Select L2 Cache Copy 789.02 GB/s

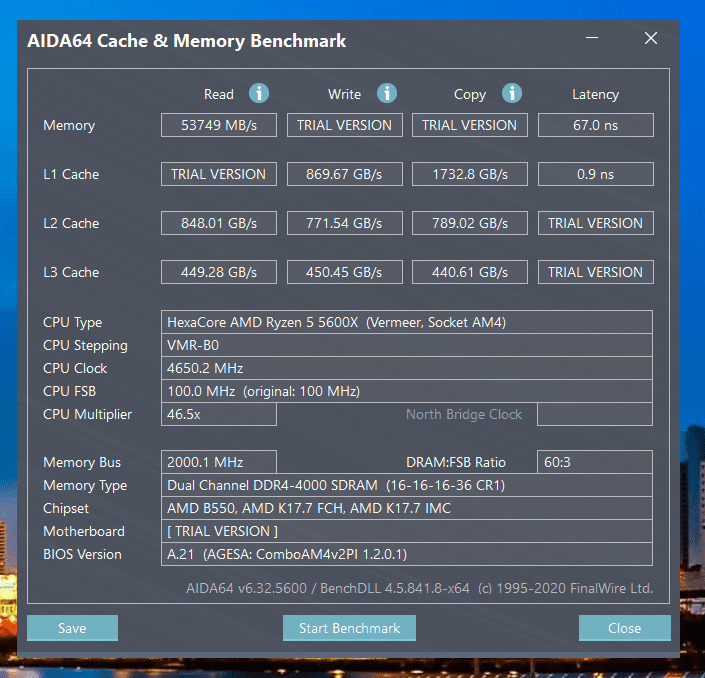pyautogui.click(x=470, y=223)
